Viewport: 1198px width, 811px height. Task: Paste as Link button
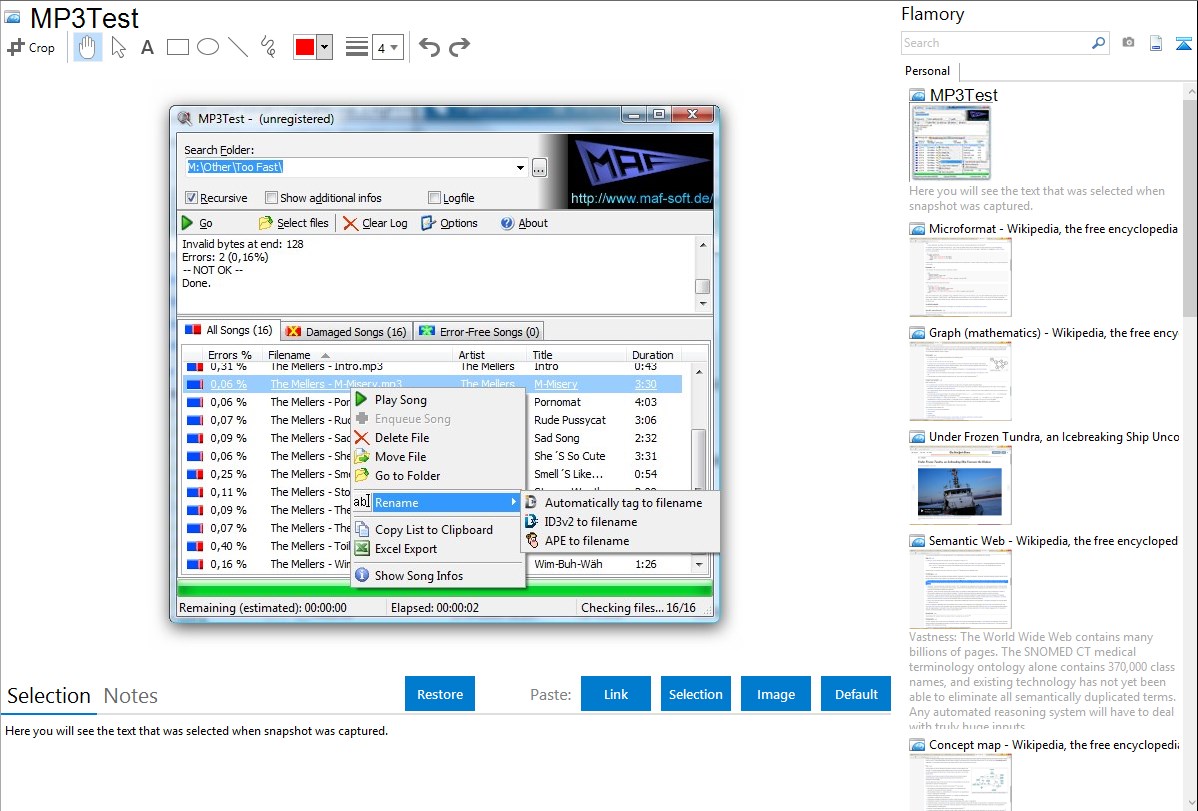coord(616,694)
